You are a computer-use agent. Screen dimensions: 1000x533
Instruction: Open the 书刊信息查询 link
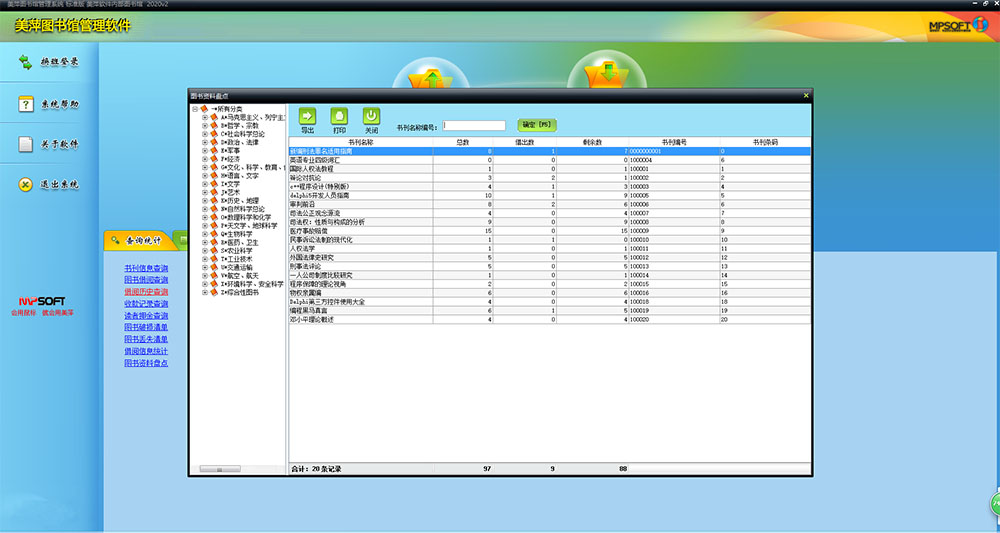click(146, 269)
